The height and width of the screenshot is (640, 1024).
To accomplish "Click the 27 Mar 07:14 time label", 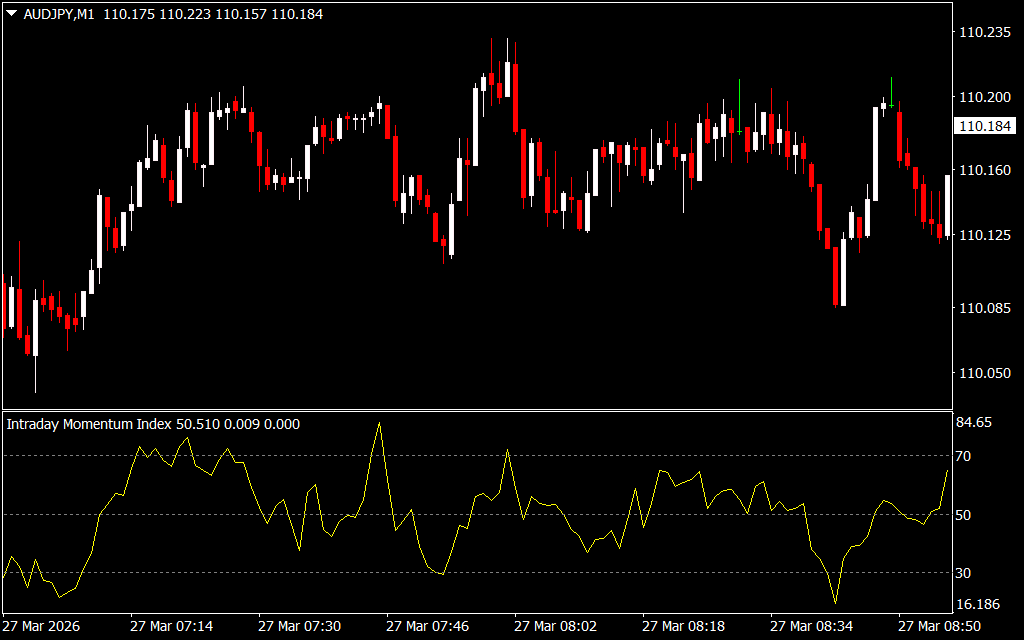I will [171, 626].
